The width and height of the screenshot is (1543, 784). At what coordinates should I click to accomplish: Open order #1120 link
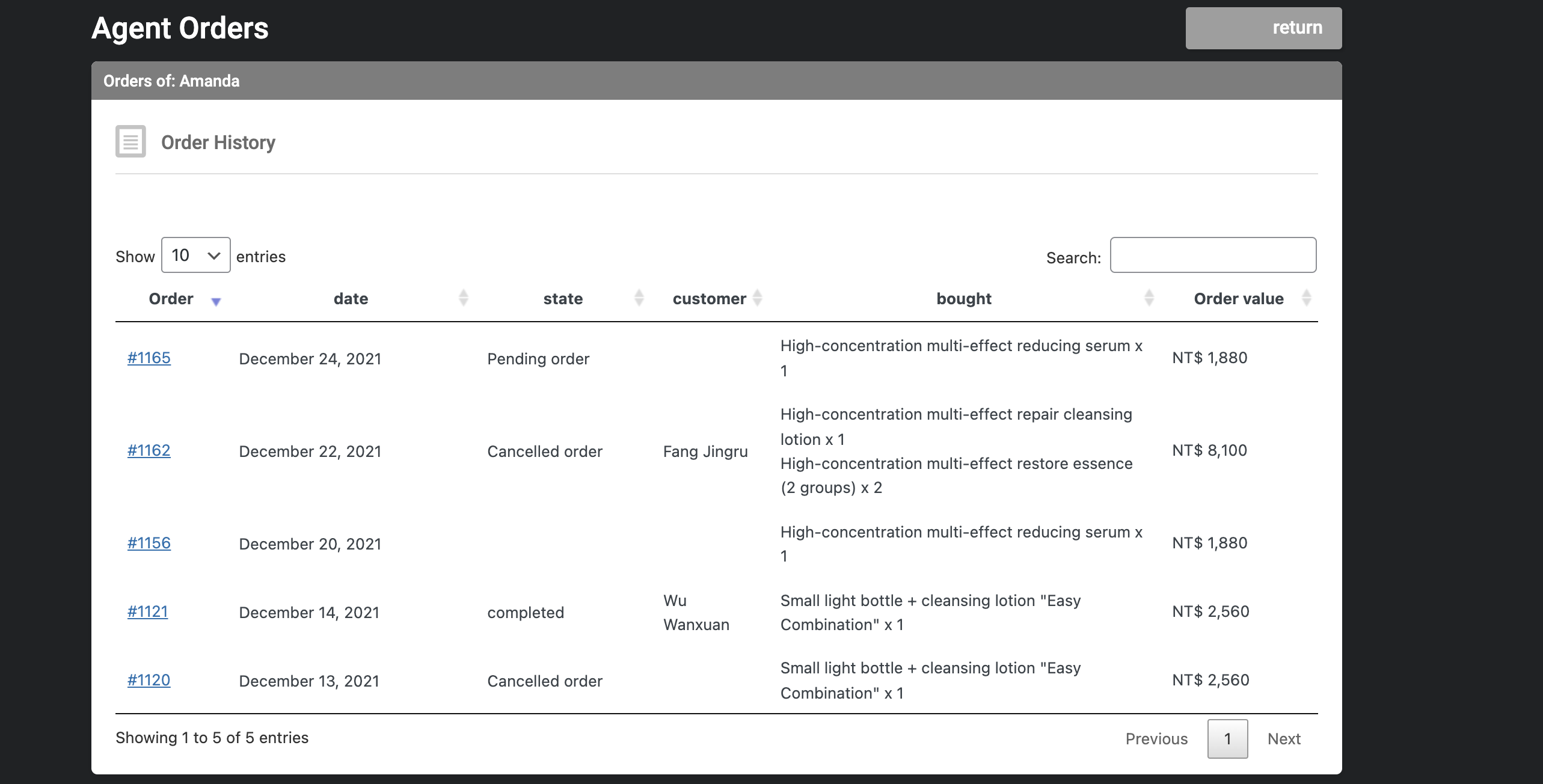coord(149,680)
